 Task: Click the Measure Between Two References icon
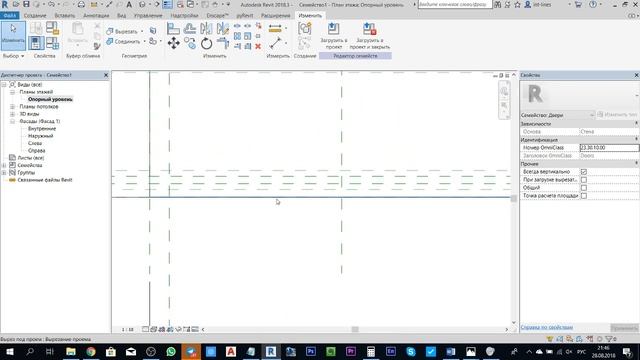275,43
